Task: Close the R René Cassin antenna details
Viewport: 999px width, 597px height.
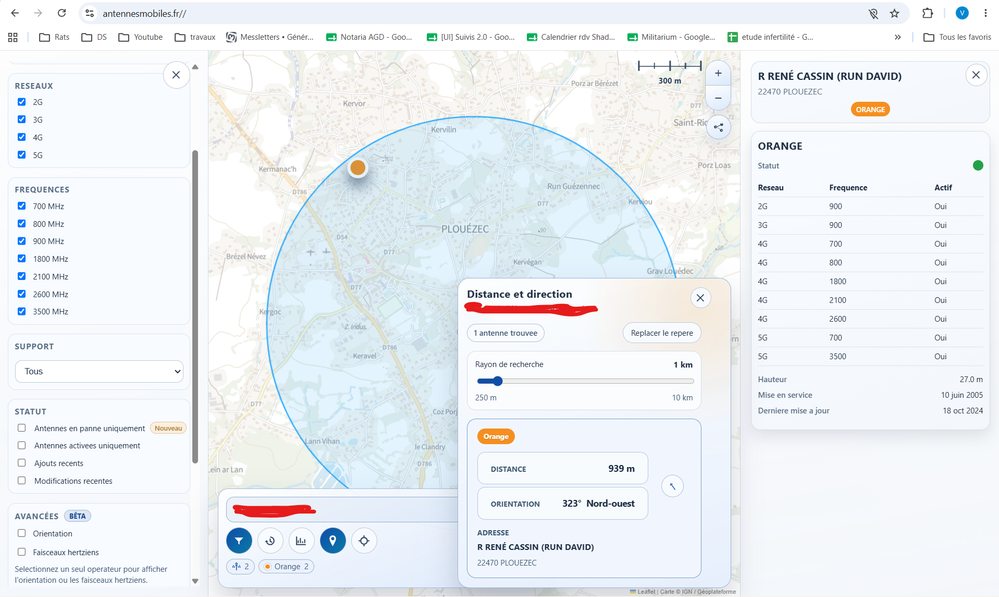Action: (x=975, y=75)
